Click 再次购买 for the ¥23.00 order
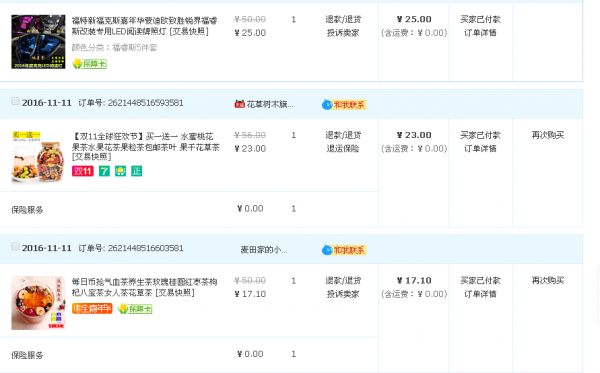This screenshot has width=600, height=373. (x=548, y=135)
